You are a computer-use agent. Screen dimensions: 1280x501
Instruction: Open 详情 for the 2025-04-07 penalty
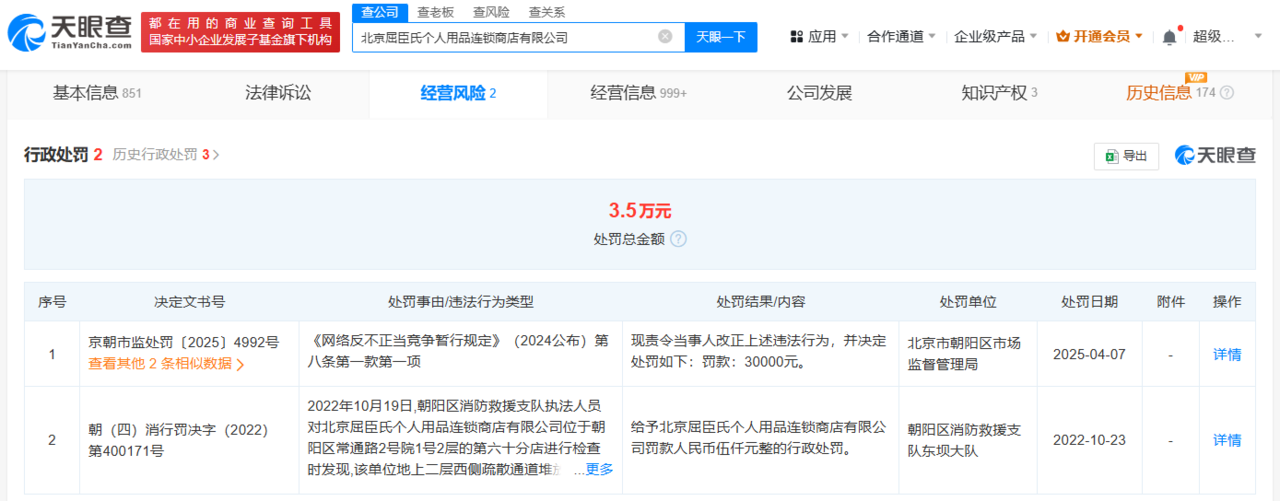point(1227,354)
